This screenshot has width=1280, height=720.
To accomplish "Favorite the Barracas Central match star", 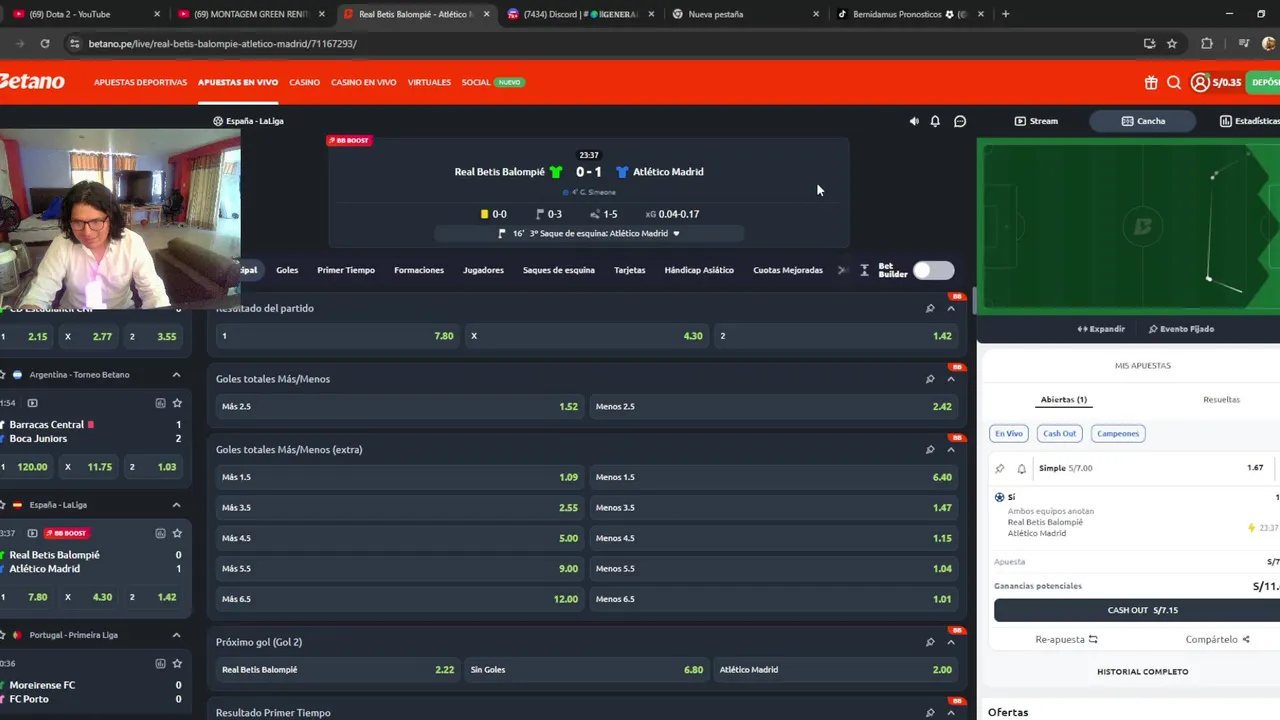I will [x=177, y=403].
